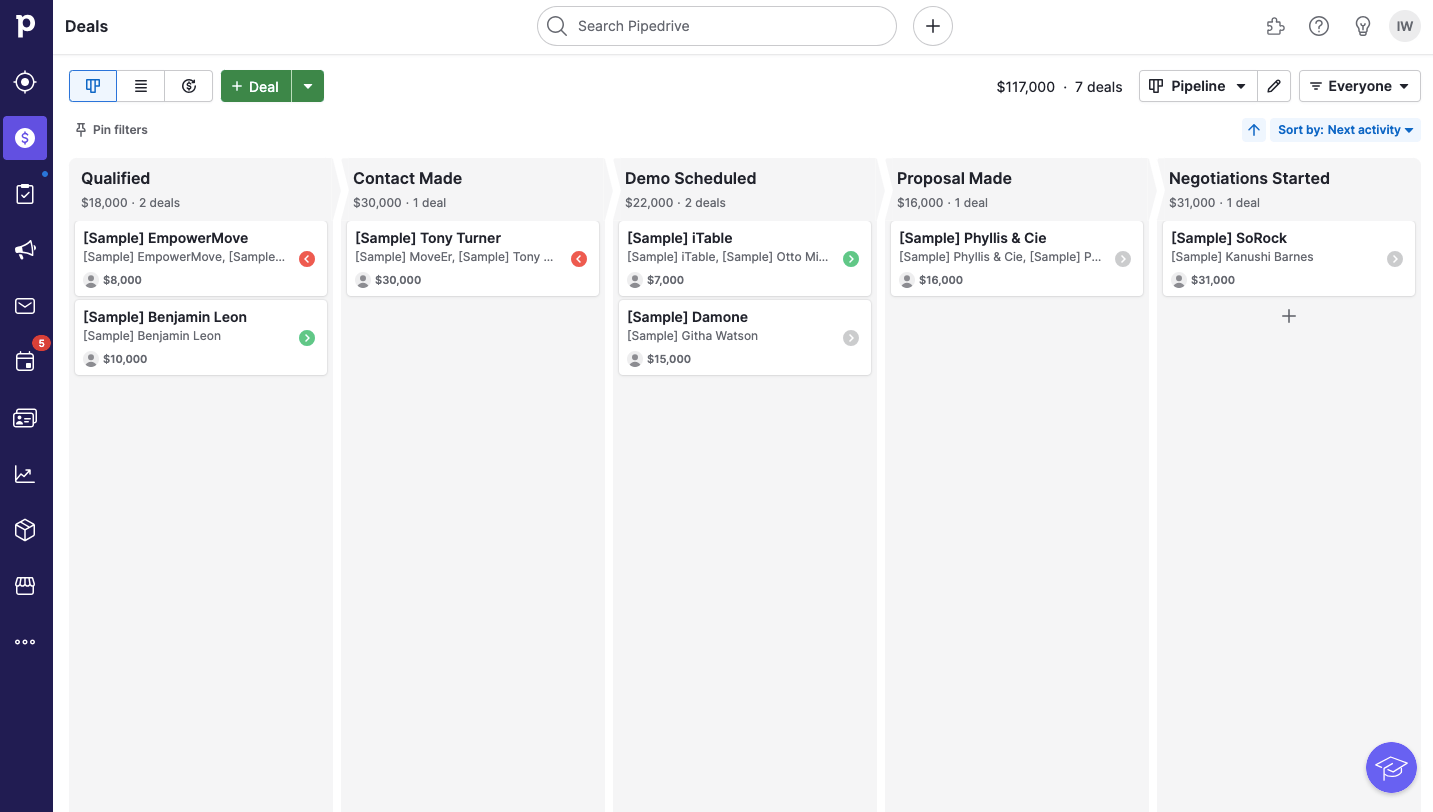This screenshot has height=812, width=1433.
Task: Click iTable green activity icon
Action: coord(851,259)
